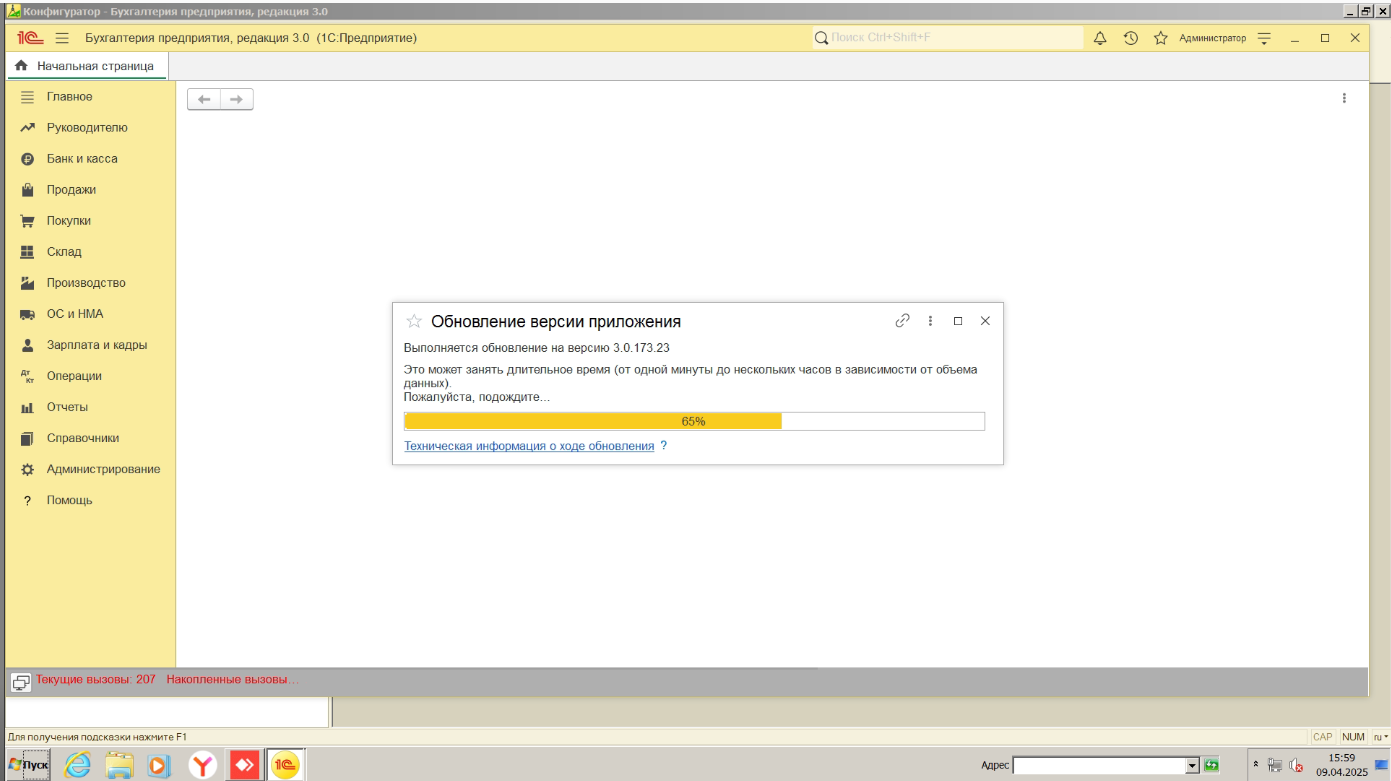The width and height of the screenshot is (1391, 781).
Task: Click the network icon in system tray
Action: [1275, 766]
